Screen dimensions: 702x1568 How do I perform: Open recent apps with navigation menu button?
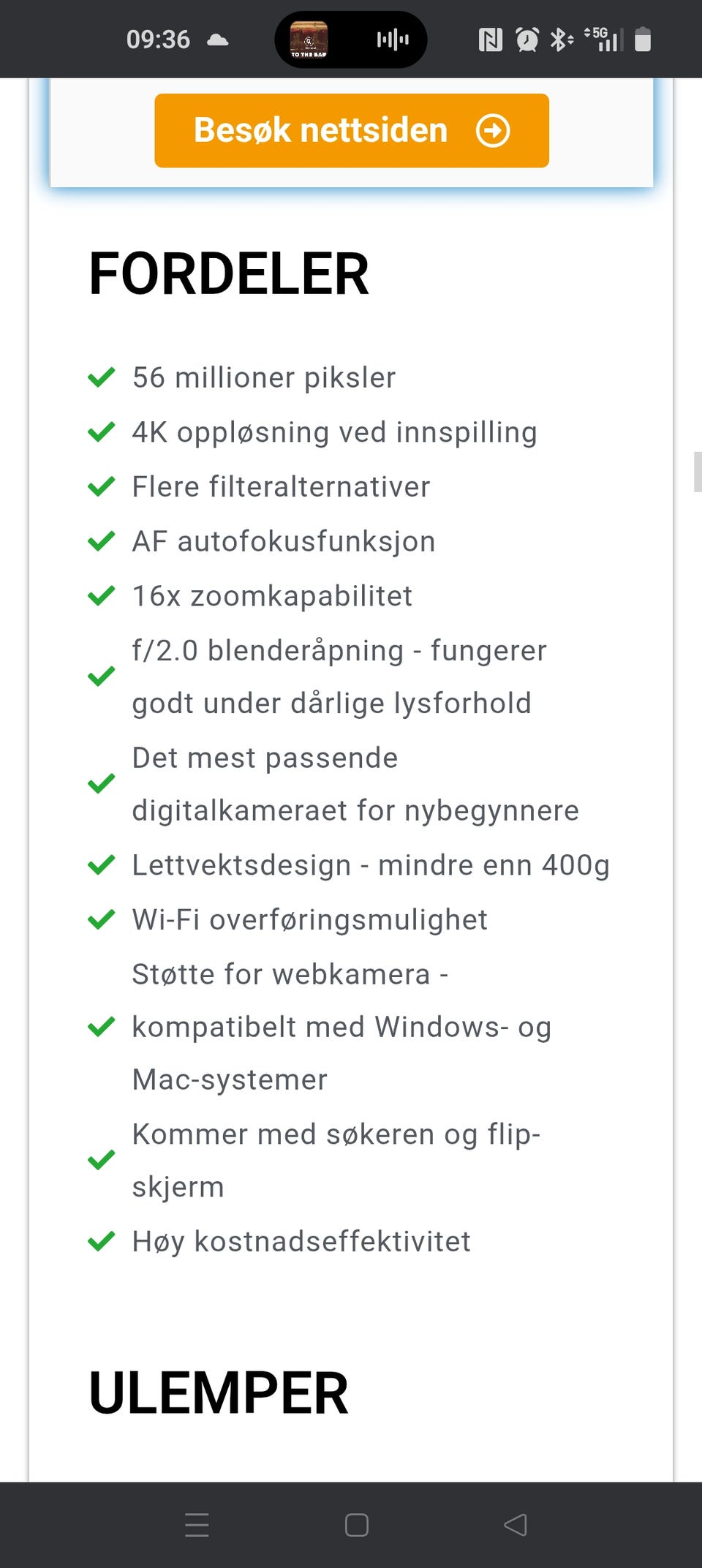197,1525
